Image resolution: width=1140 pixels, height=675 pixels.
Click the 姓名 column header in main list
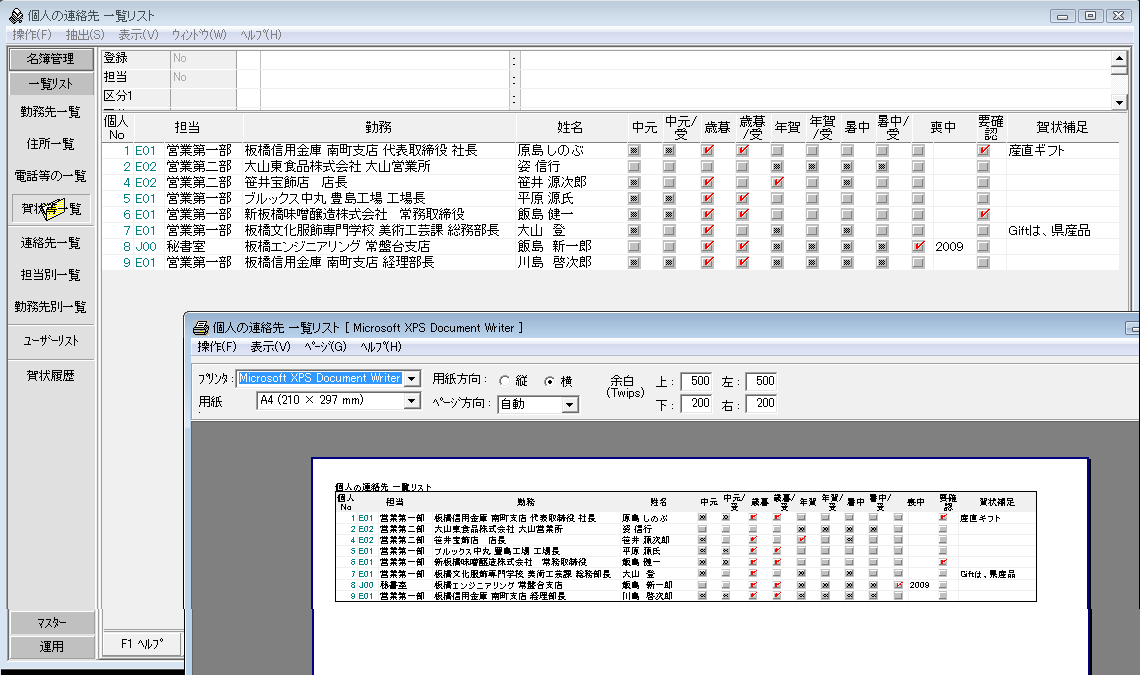570,127
